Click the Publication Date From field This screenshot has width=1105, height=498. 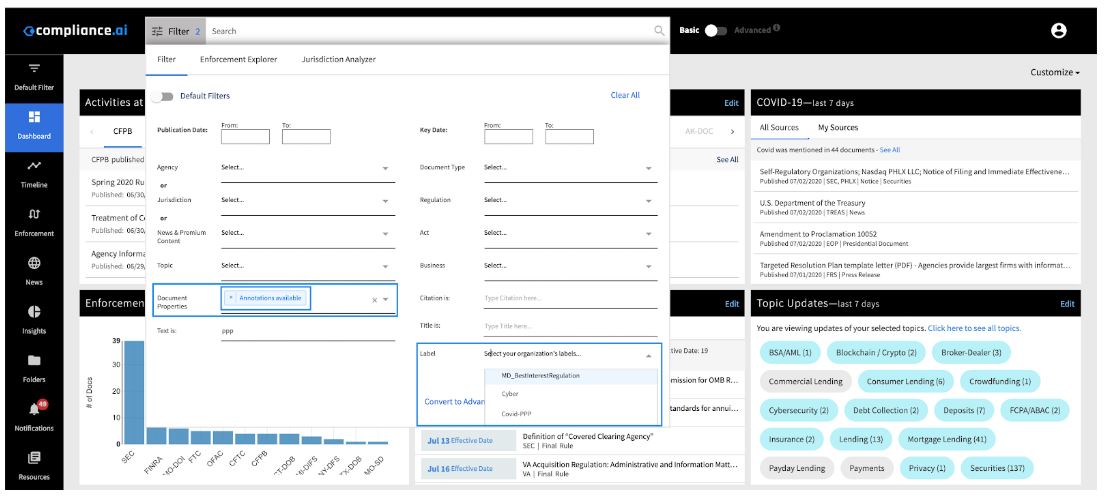tap(245, 137)
